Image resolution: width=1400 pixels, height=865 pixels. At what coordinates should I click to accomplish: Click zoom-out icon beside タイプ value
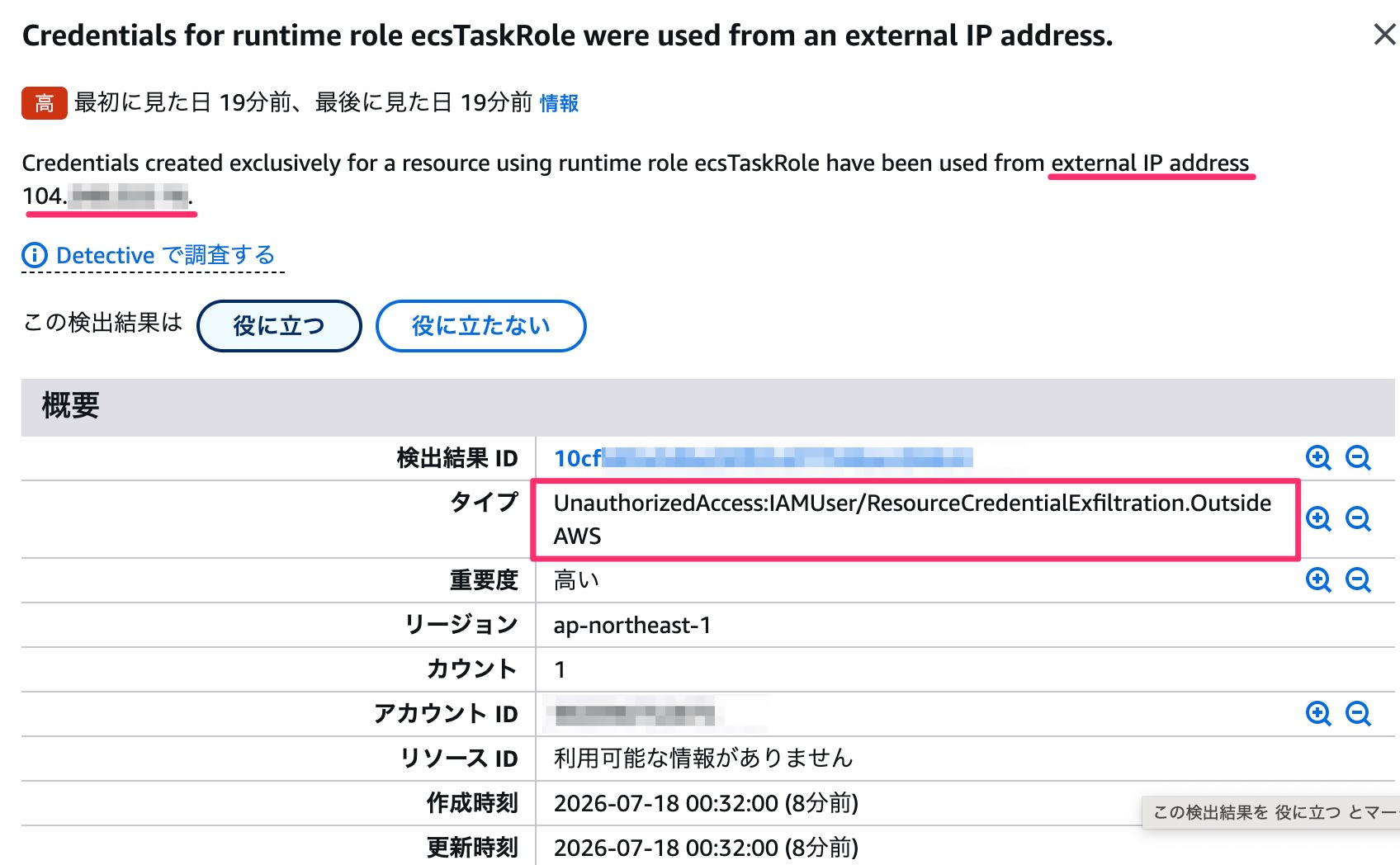(1358, 519)
